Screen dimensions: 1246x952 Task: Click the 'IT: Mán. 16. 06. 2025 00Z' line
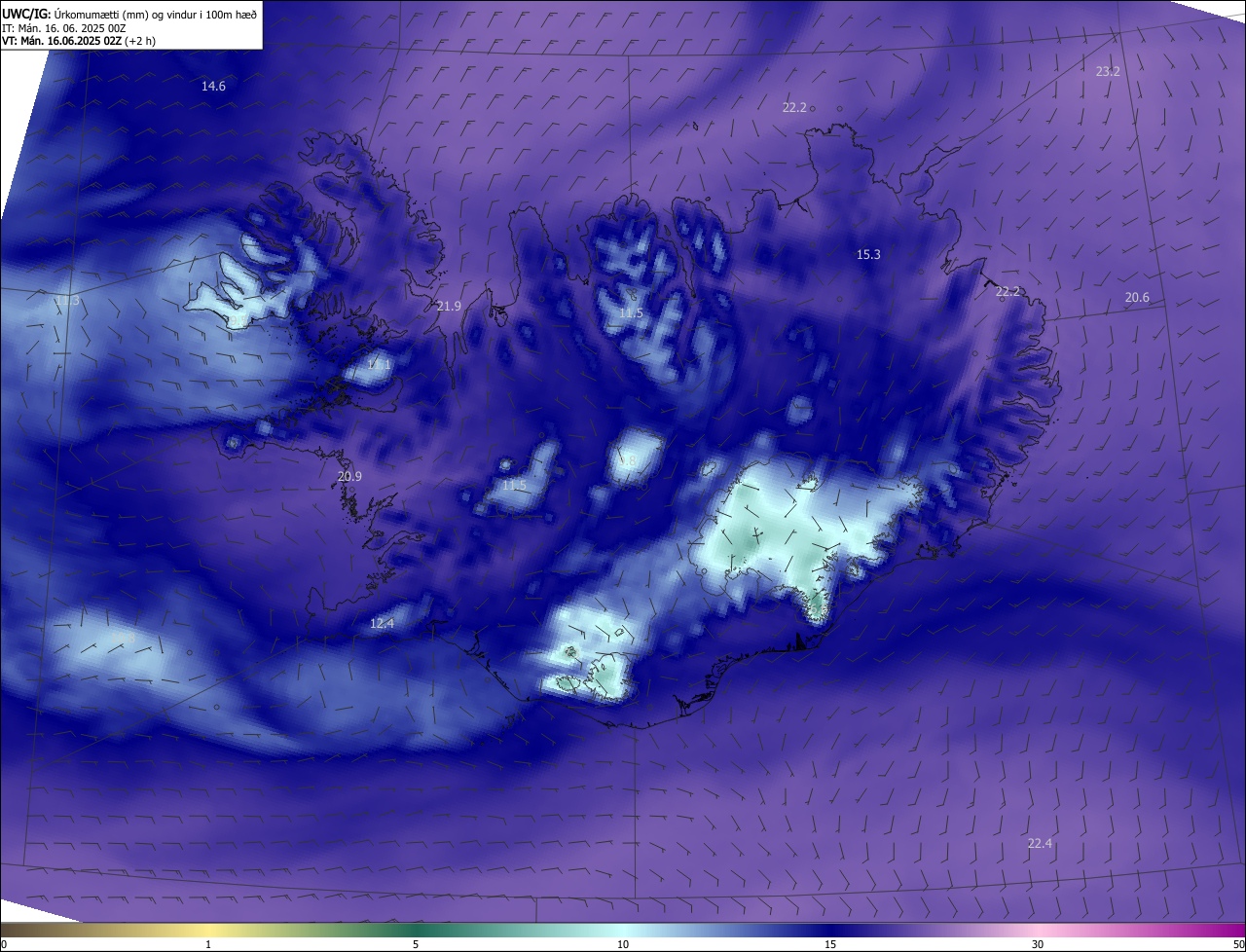[64, 28]
